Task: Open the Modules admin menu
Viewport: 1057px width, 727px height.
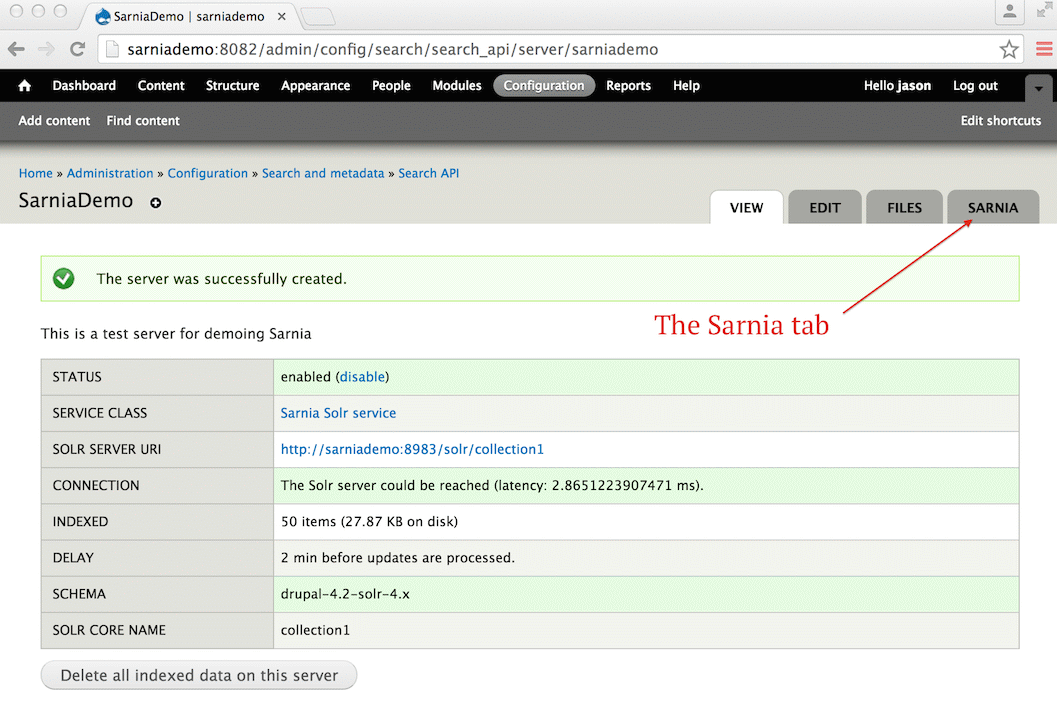Action: [456, 86]
